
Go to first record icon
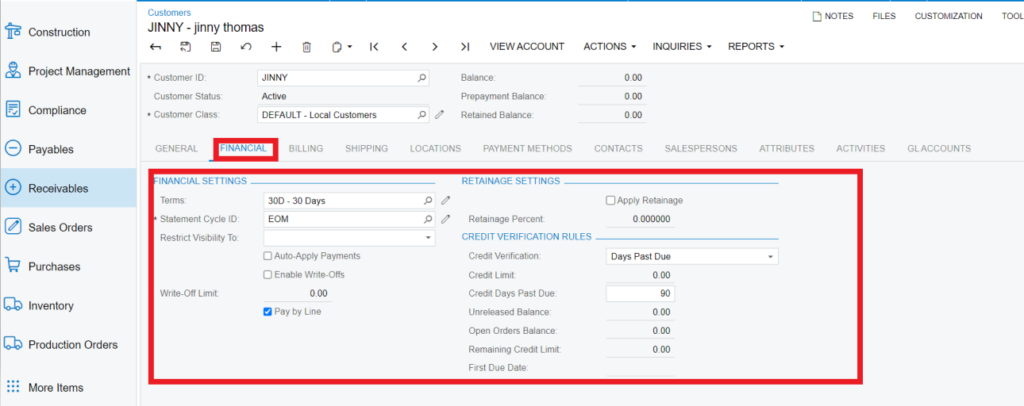[x=374, y=47]
